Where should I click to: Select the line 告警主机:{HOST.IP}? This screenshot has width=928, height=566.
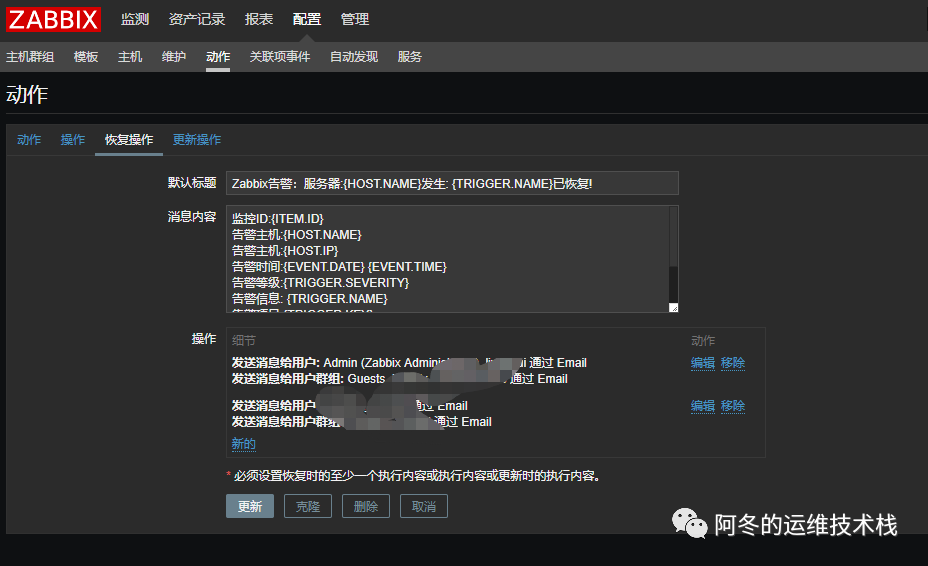(x=285, y=251)
